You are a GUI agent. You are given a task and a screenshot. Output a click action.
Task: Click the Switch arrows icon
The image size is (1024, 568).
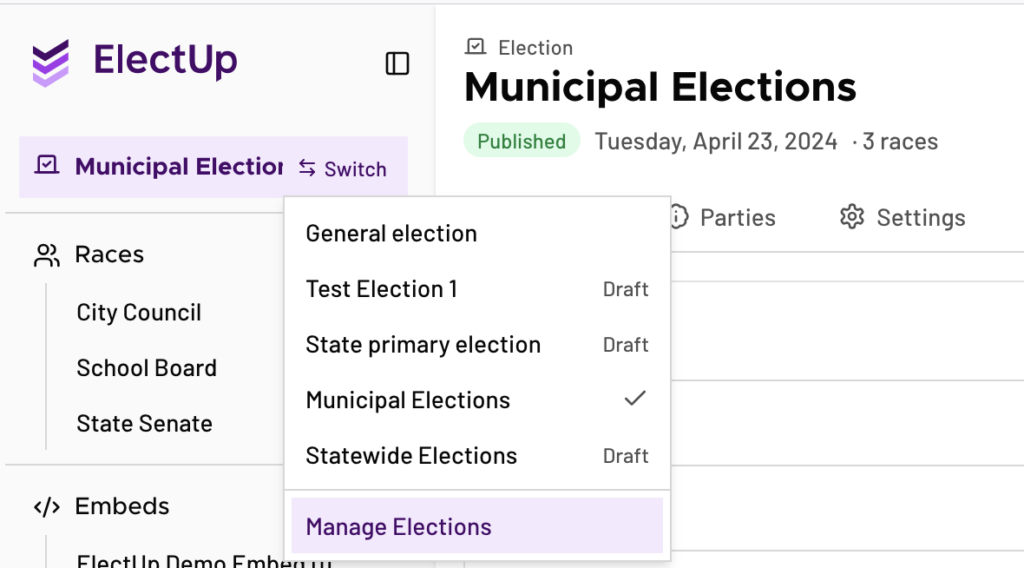coord(308,168)
